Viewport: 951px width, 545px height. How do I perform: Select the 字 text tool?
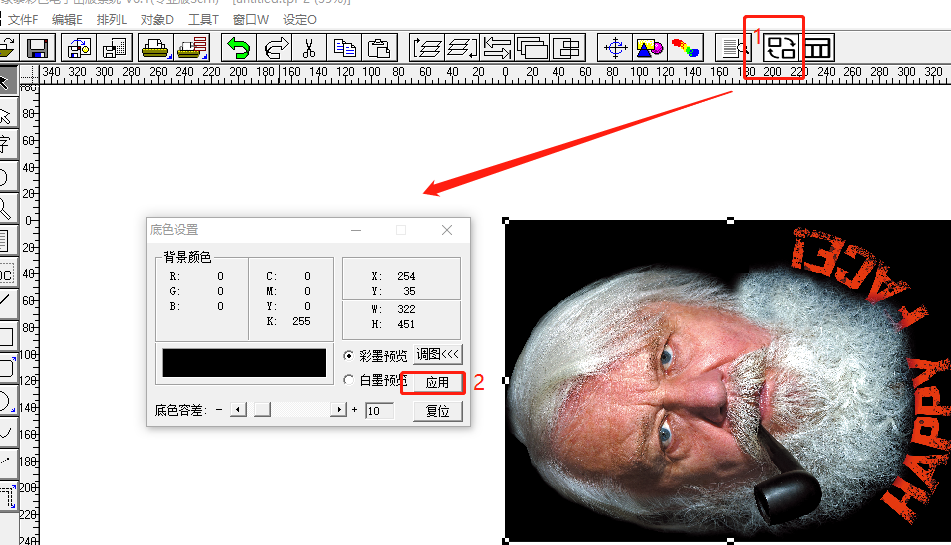click(6, 144)
